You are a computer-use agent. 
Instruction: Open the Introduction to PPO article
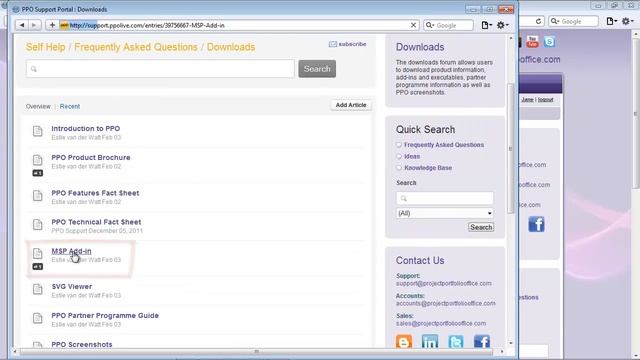[86, 128]
